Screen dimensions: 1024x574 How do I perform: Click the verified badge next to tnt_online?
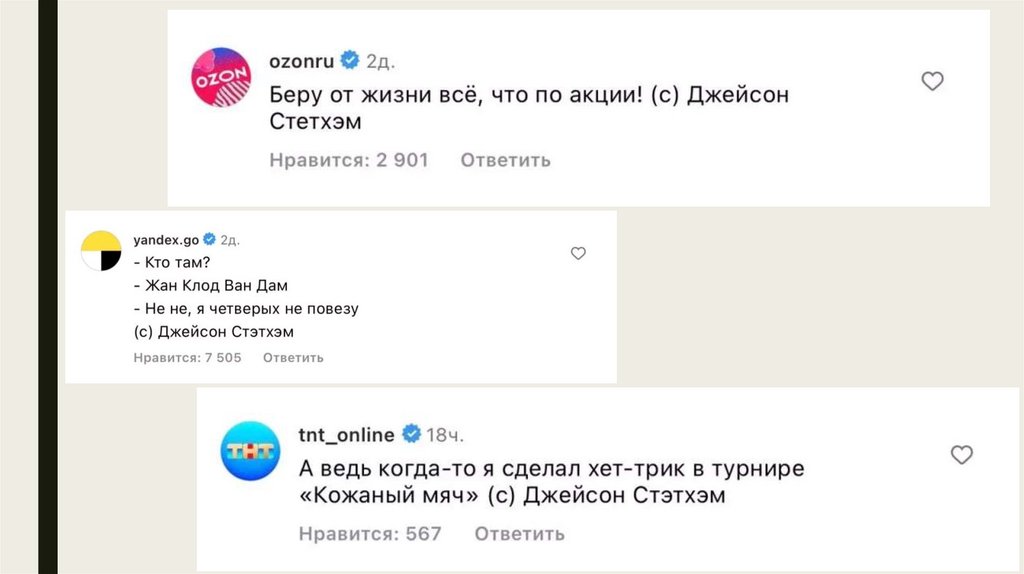[411, 434]
